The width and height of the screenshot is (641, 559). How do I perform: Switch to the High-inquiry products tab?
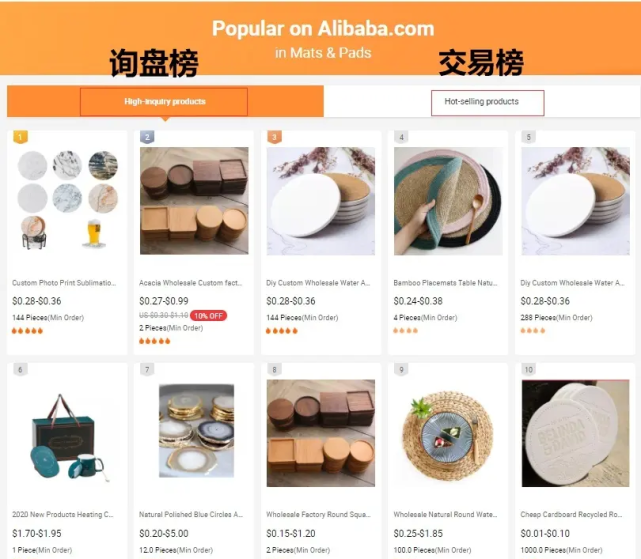(x=164, y=101)
